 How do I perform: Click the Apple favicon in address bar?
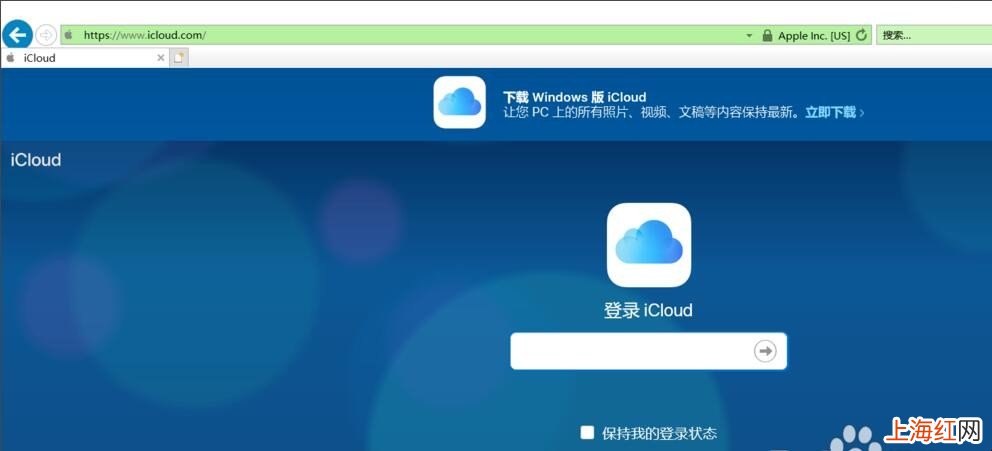coord(68,35)
